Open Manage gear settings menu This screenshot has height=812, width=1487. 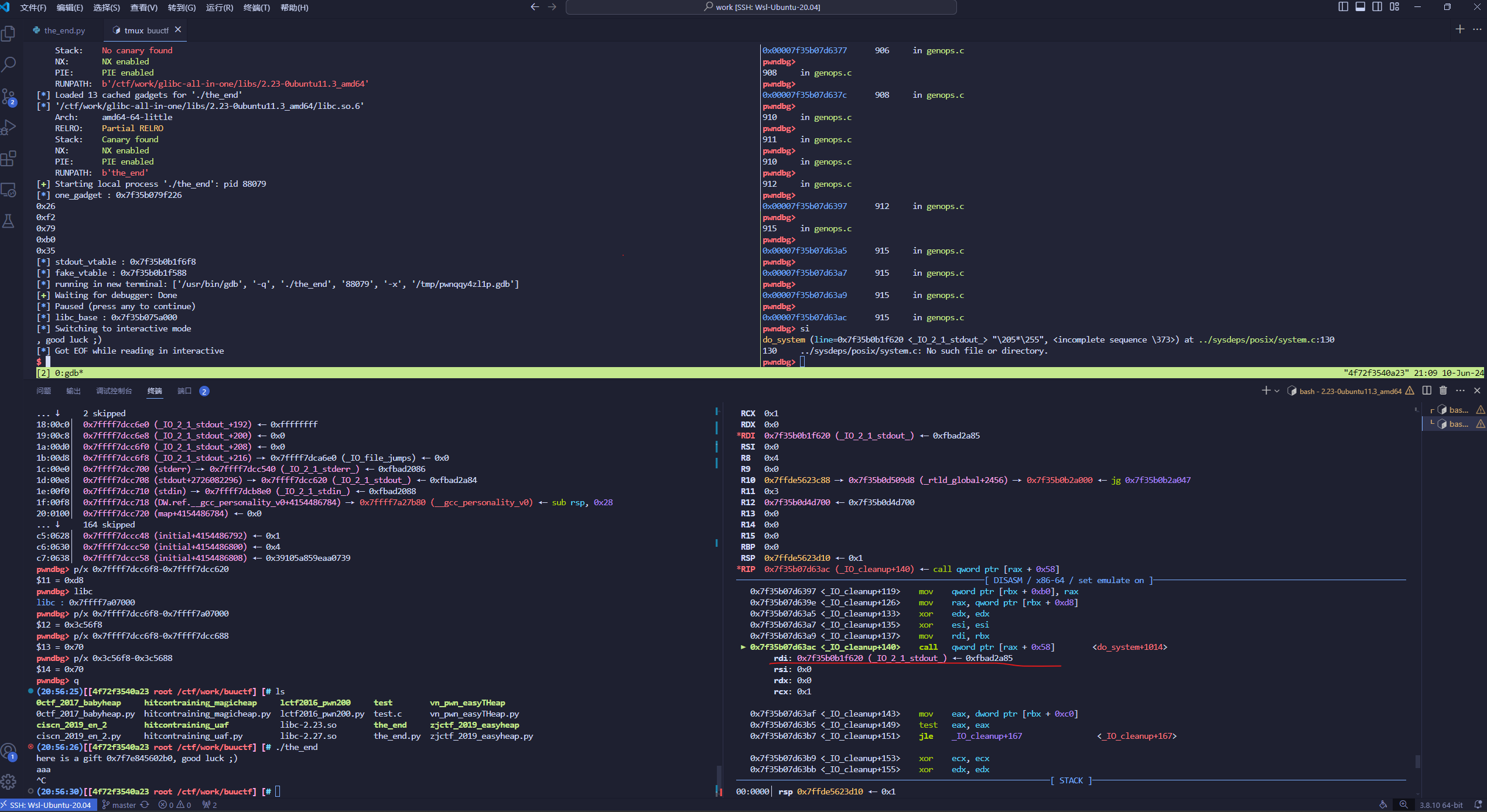(x=9, y=782)
